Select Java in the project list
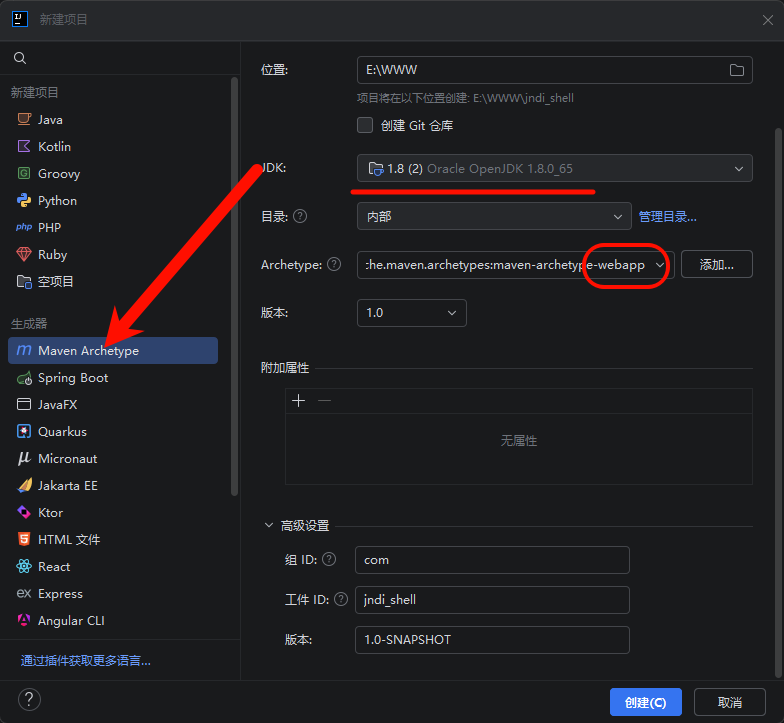 click(x=113, y=119)
